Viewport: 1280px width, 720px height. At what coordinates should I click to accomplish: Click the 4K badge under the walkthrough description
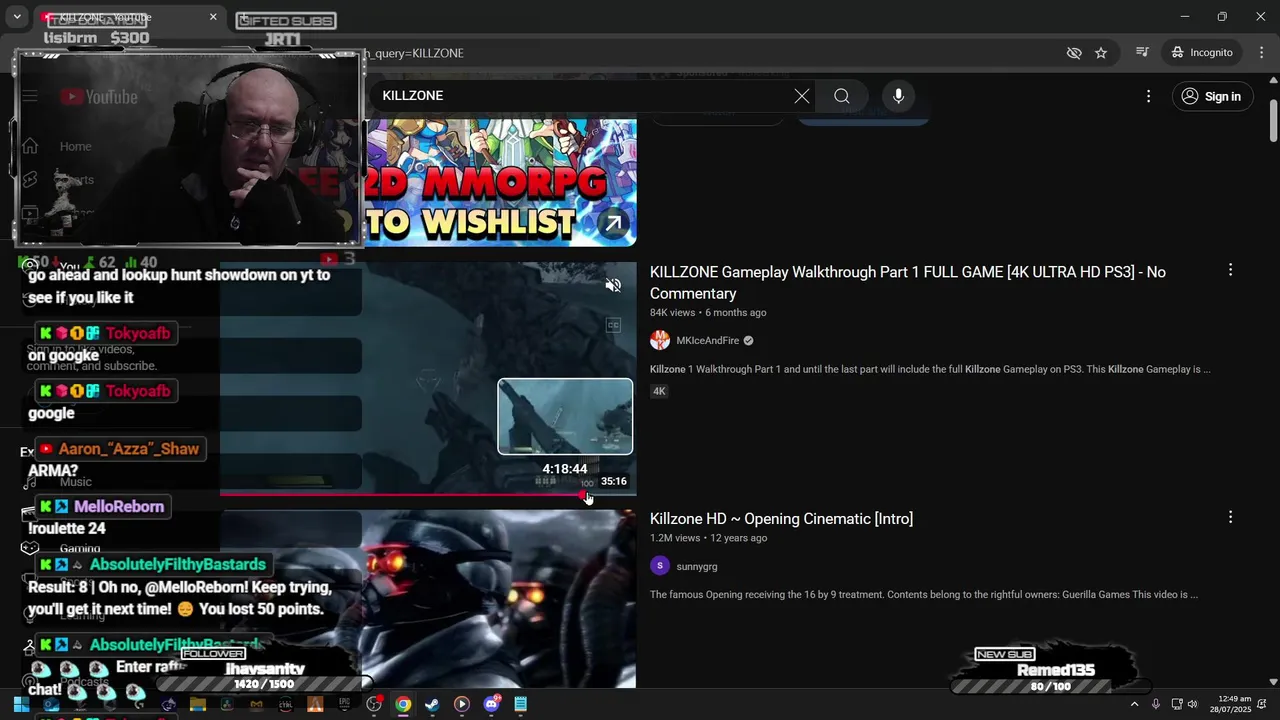pos(659,391)
